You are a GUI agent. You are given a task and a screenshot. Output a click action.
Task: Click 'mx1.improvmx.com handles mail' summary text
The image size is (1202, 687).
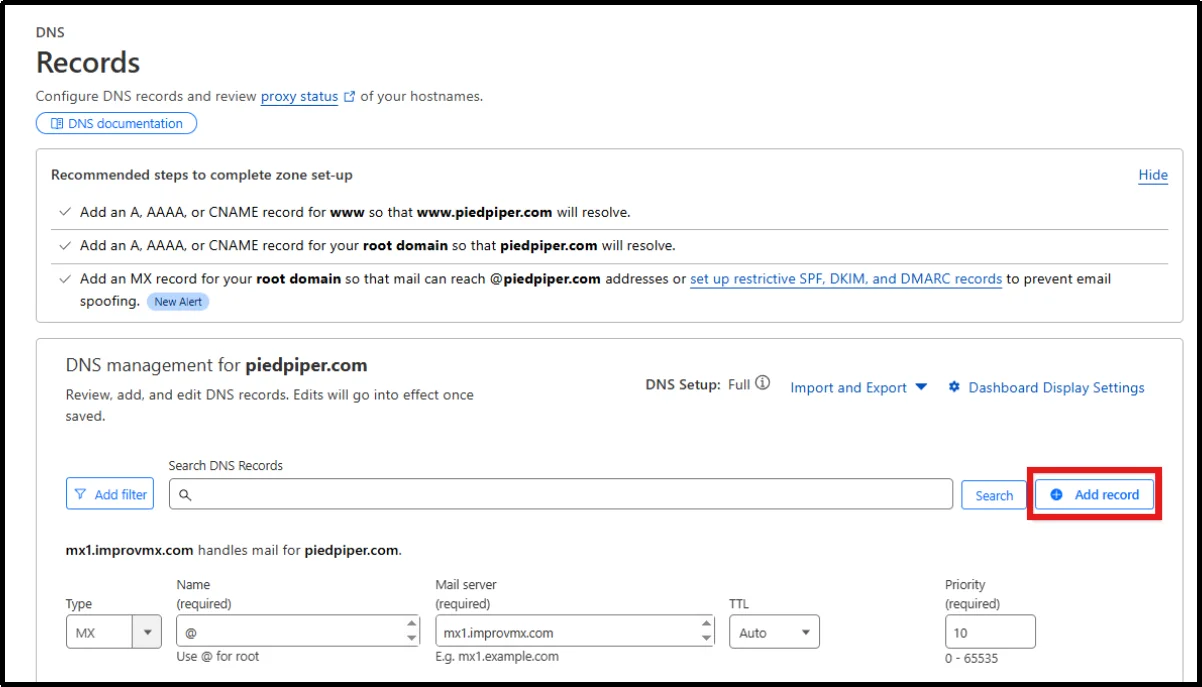coord(233,550)
